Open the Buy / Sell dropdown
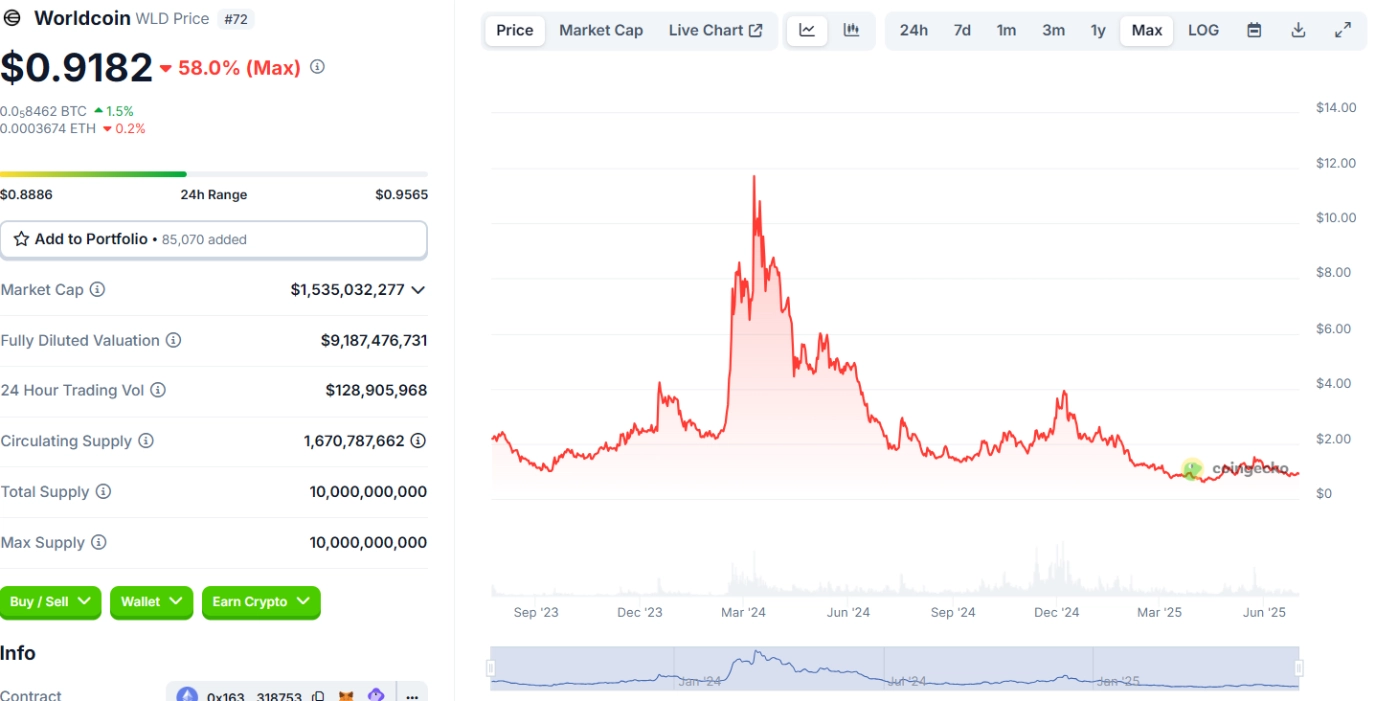Image resolution: width=1376 pixels, height=701 pixels. pyautogui.click(x=50, y=602)
